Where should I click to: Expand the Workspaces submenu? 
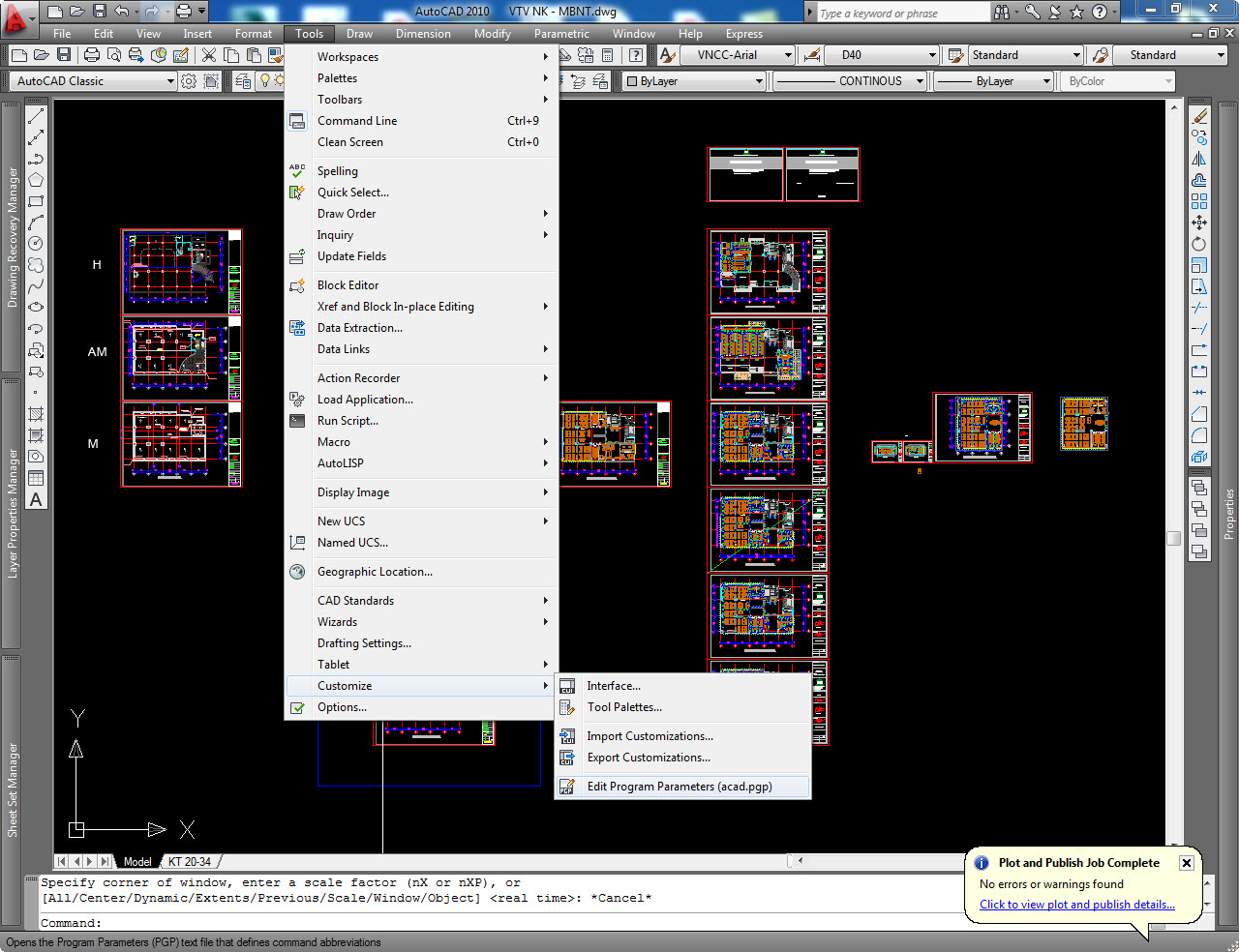click(422, 57)
